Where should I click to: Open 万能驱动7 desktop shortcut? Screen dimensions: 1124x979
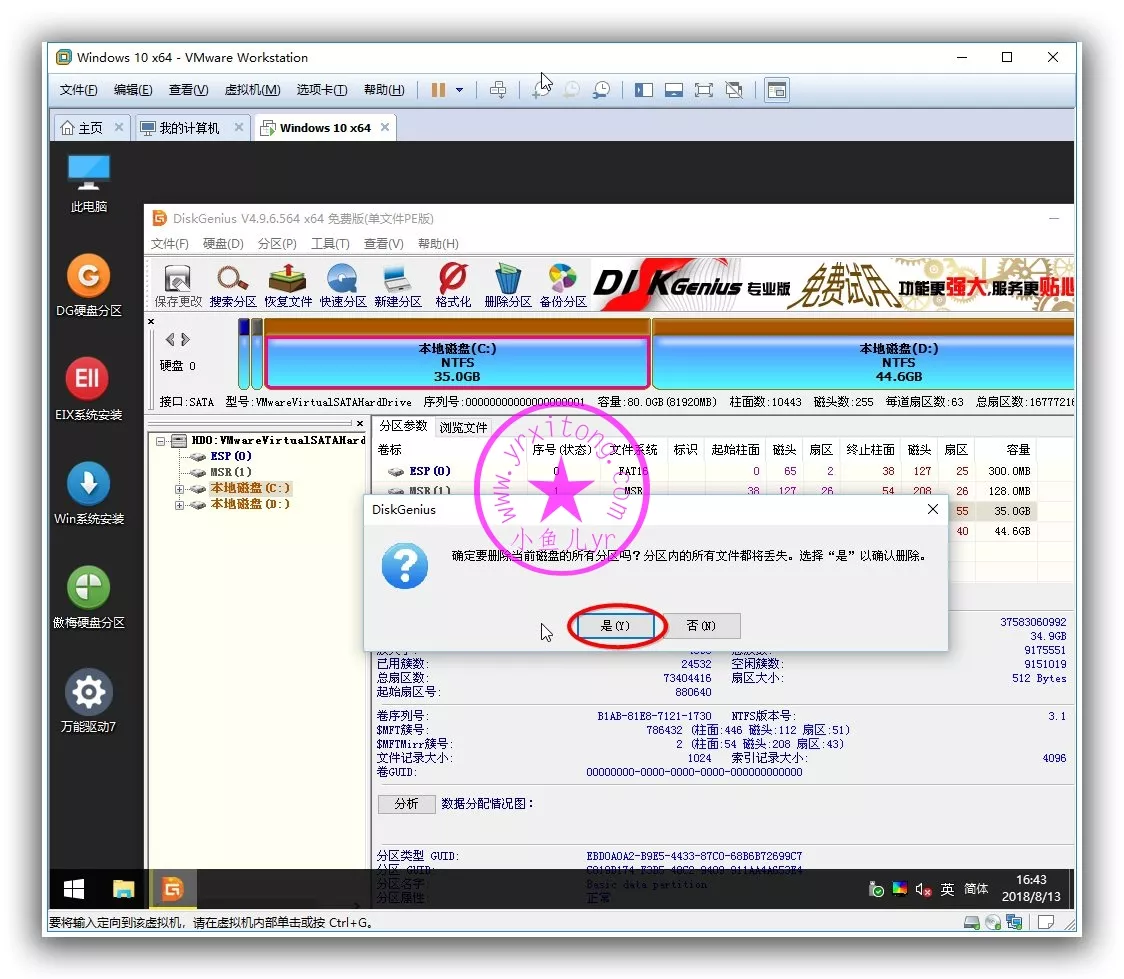(89, 702)
